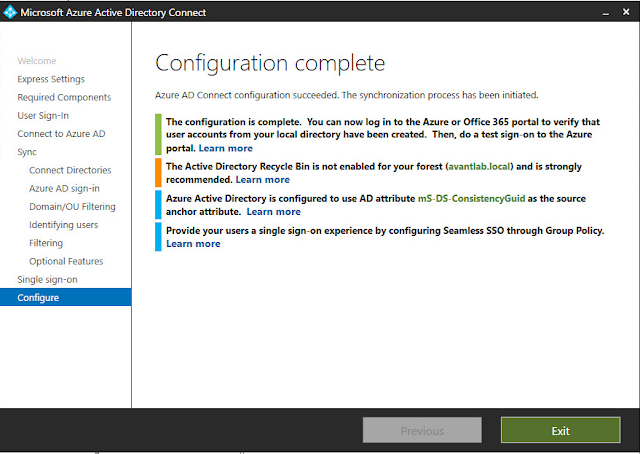Open Optional Features sub-step
This screenshot has height=454, width=640.
tap(66, 261)
